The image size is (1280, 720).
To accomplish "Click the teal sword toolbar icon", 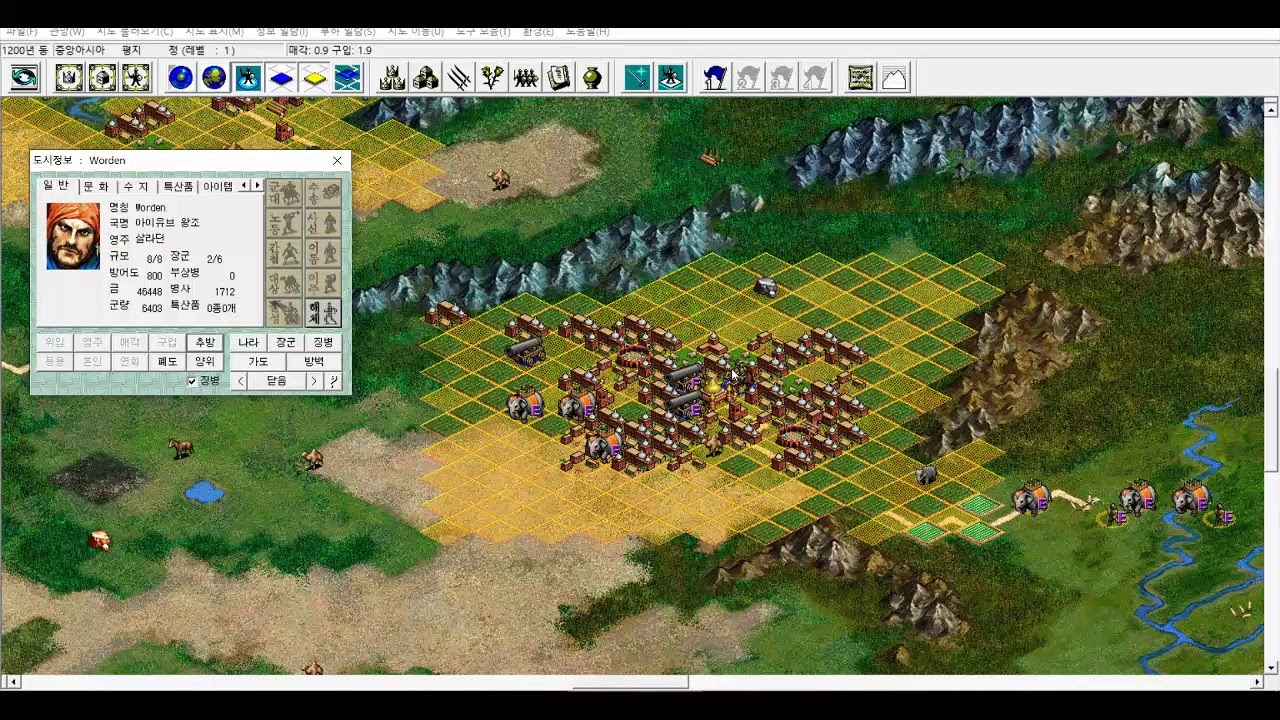I will [x=637, y=77].
